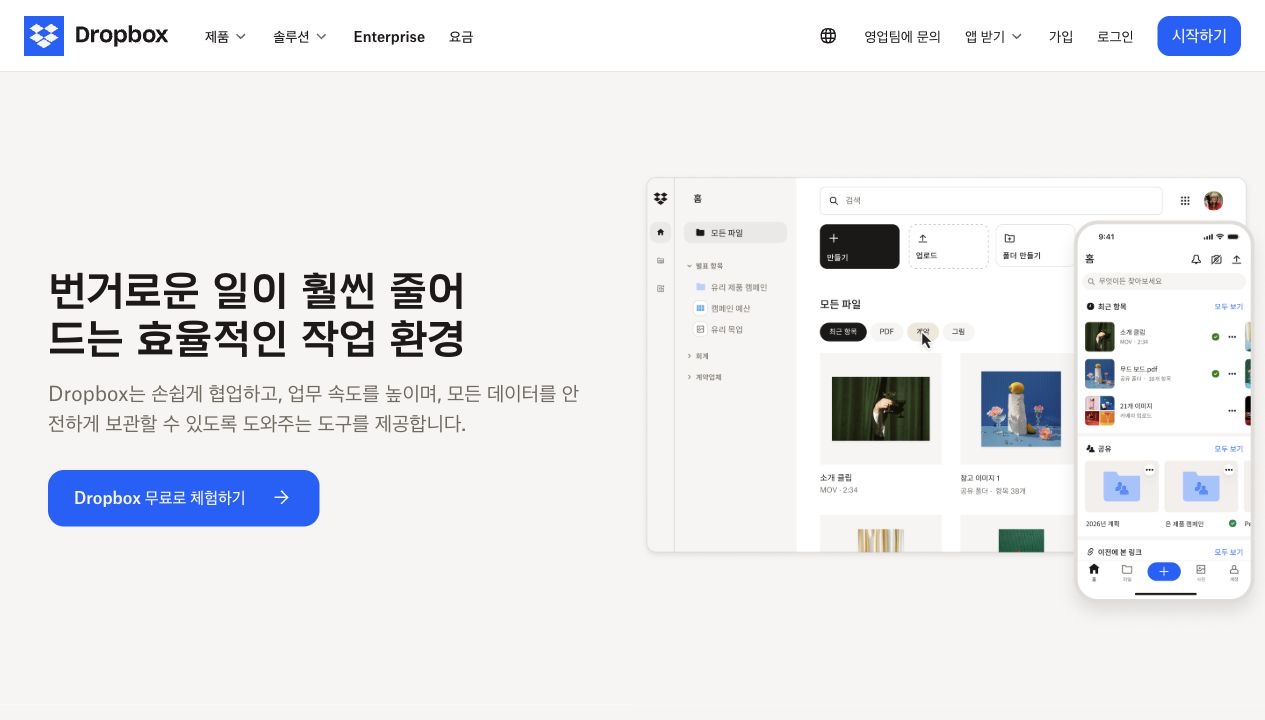Expand the 제품 menu
This screenshot has width=1265, height=720.
pyautogui.click(x=225, y=36)
